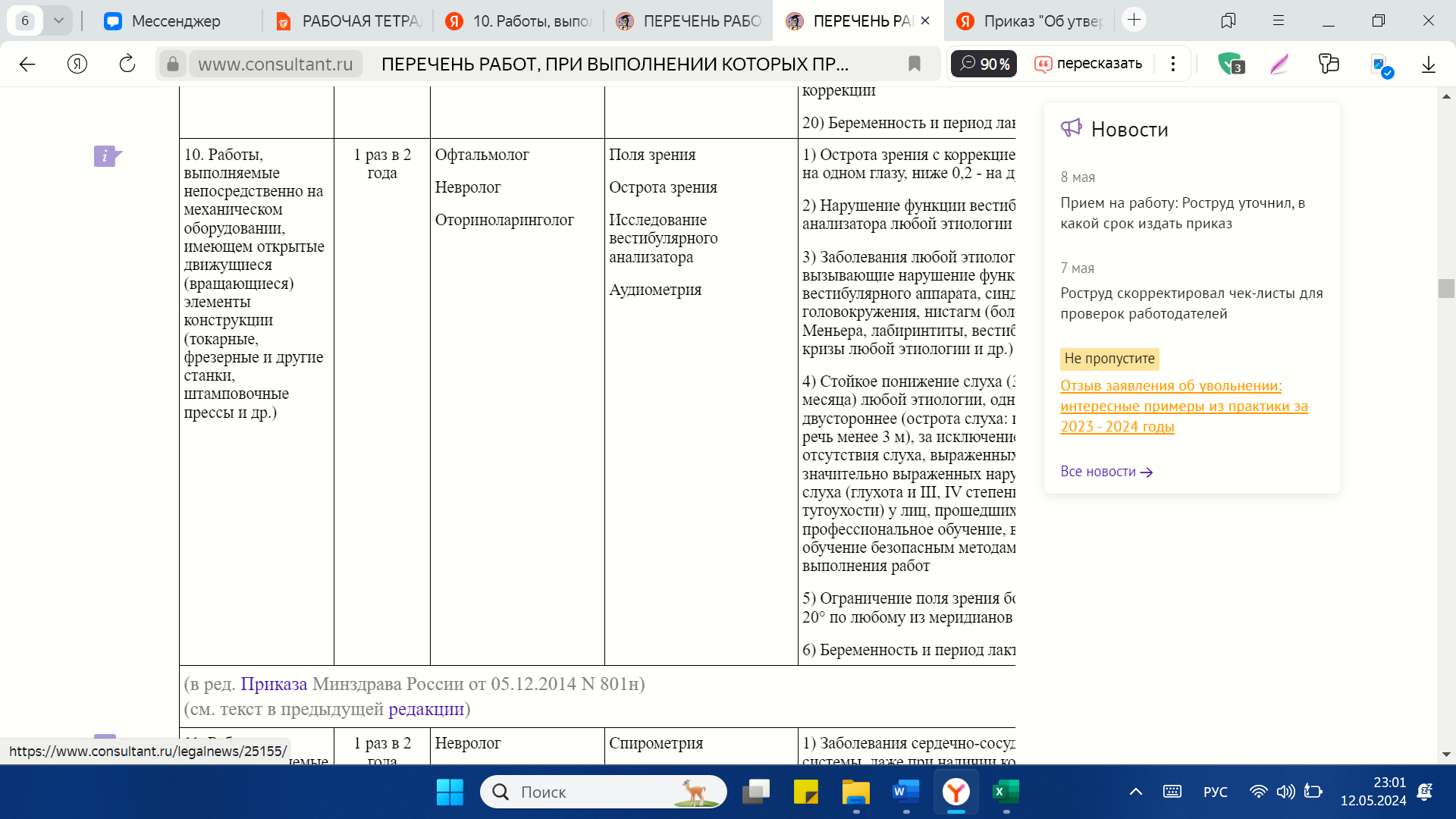Click the taskbar Поиск search box

tap(604, 792)
